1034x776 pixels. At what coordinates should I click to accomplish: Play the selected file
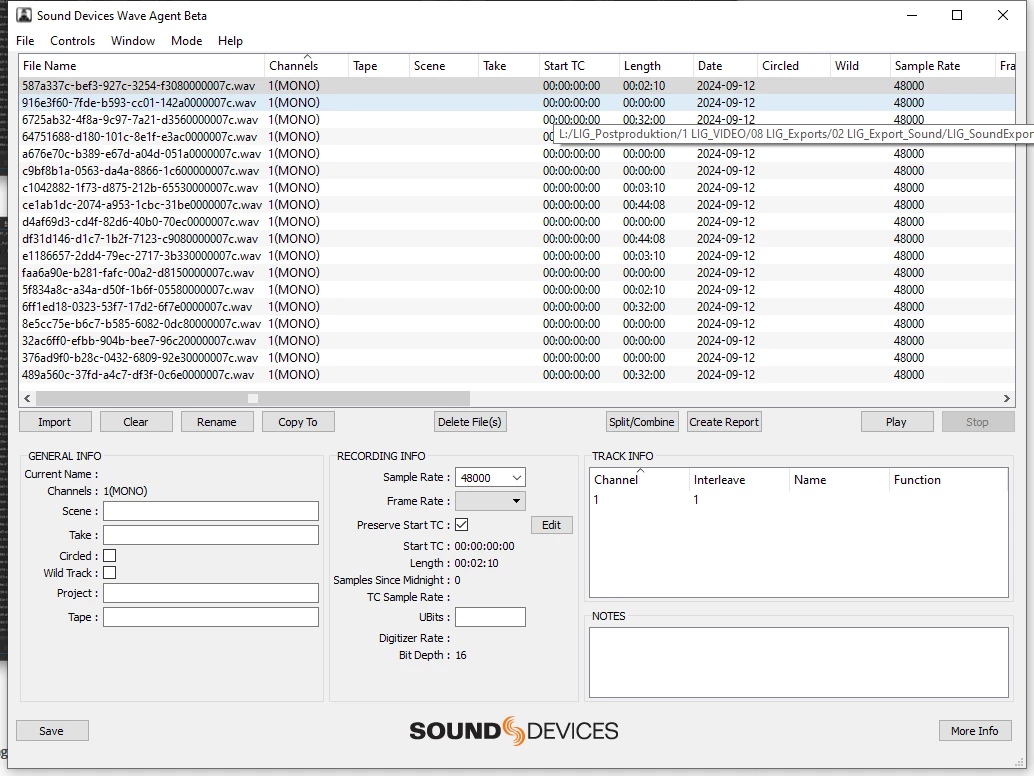pyautogui.click(x=897, y=422)
